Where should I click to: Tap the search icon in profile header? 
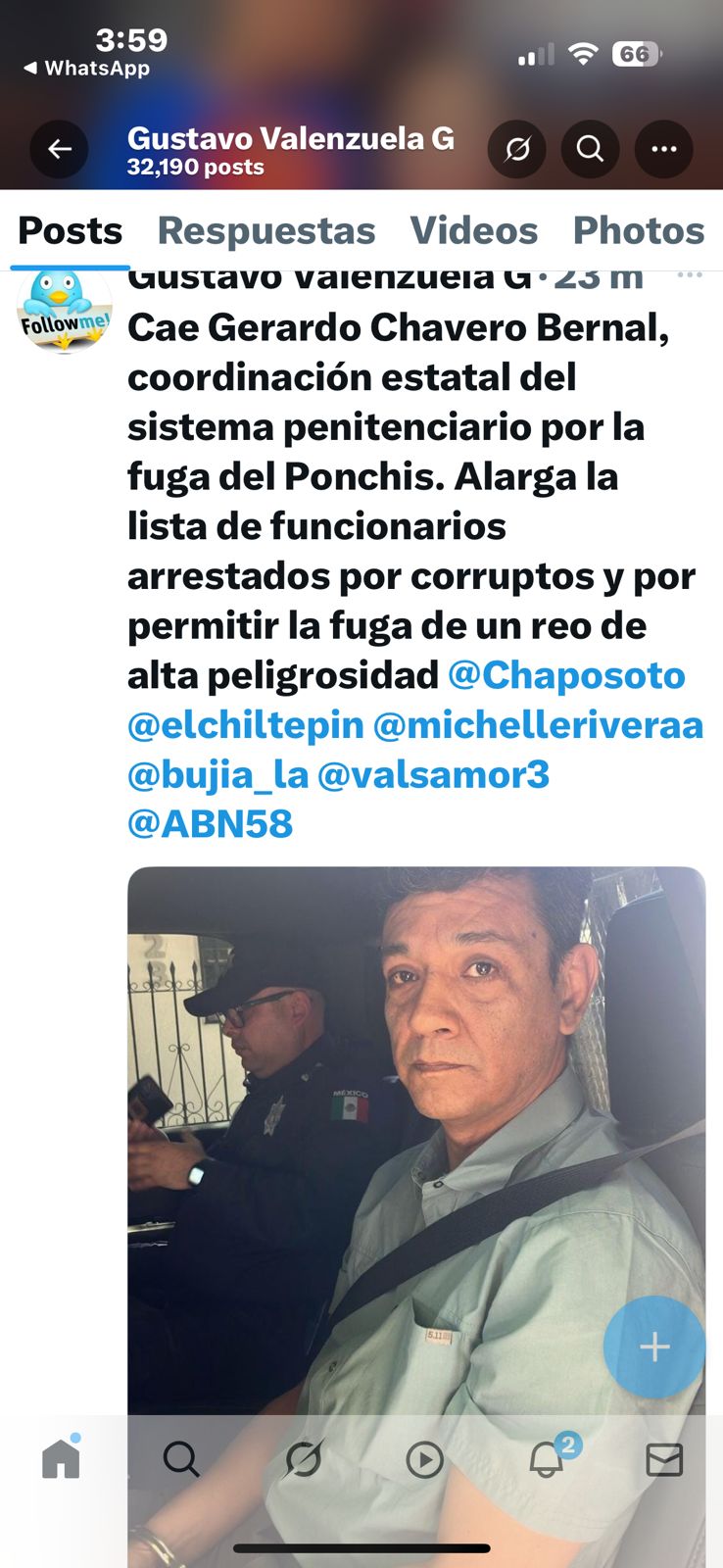(590, 149)
